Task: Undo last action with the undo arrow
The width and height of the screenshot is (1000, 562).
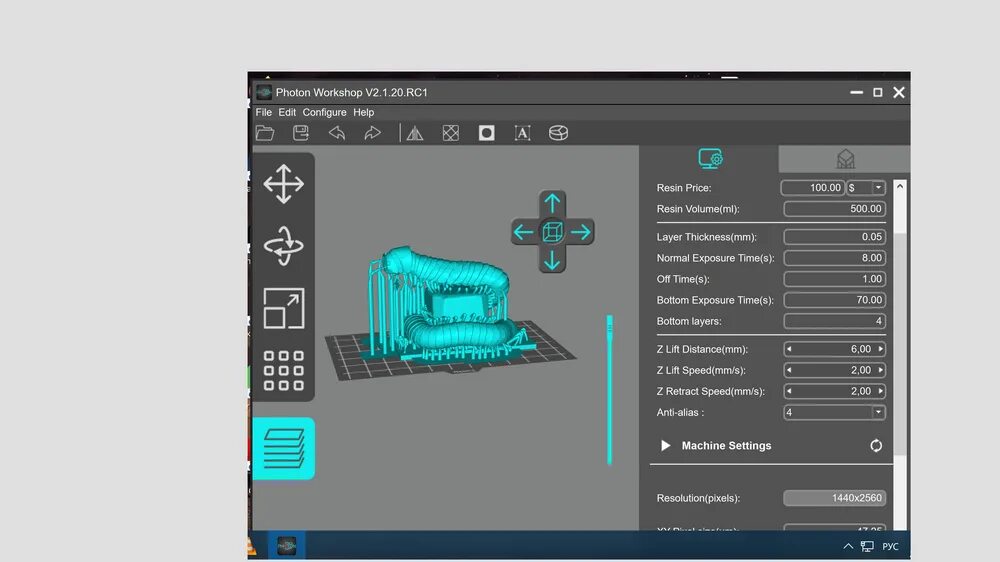Action: 337,133
